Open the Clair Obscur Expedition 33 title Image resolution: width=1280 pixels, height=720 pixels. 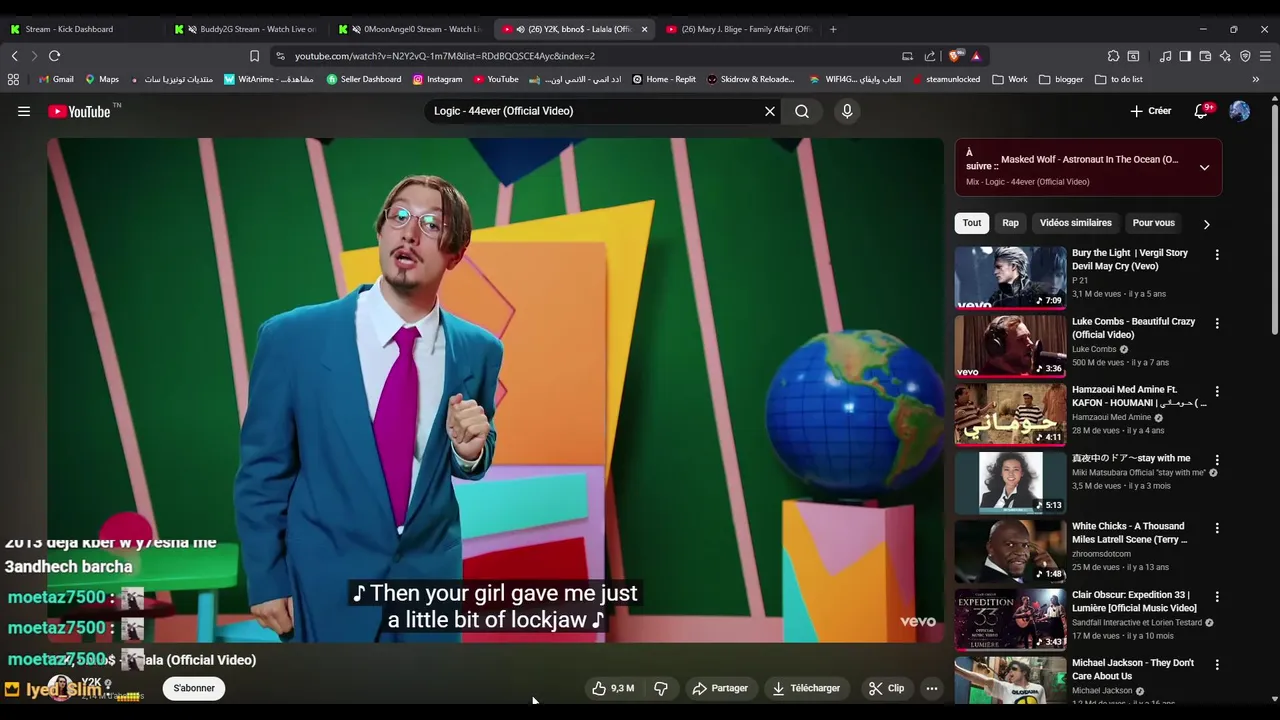click(x=1134, y=601)
